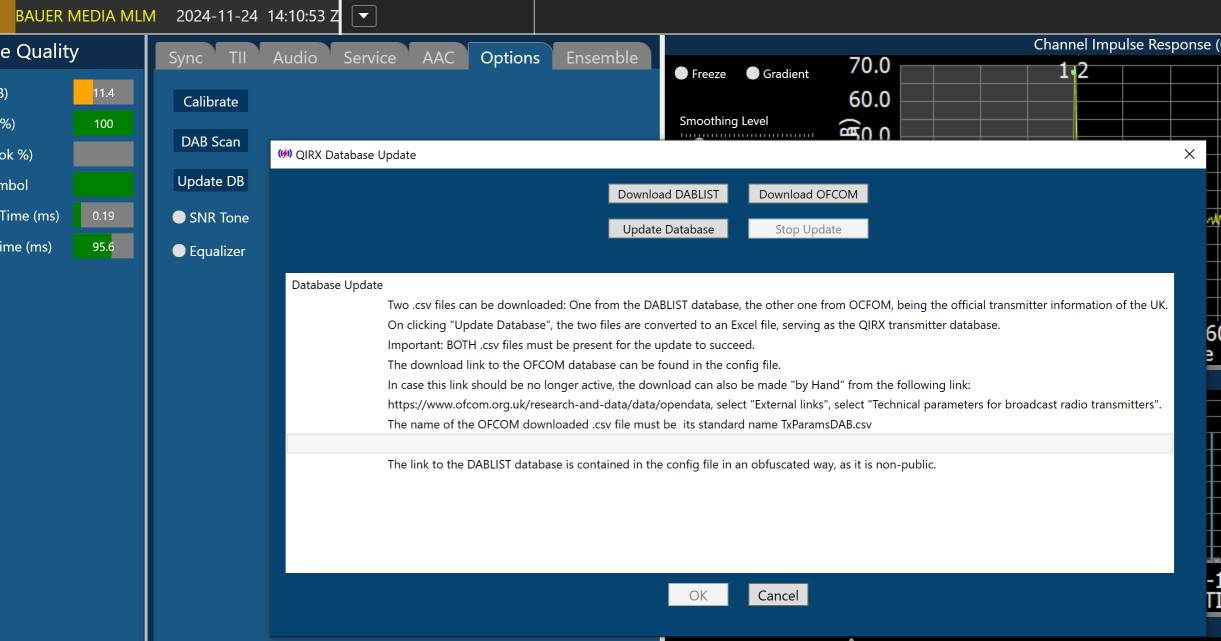Enable the SNR Tone radio button

pos(180,217)
